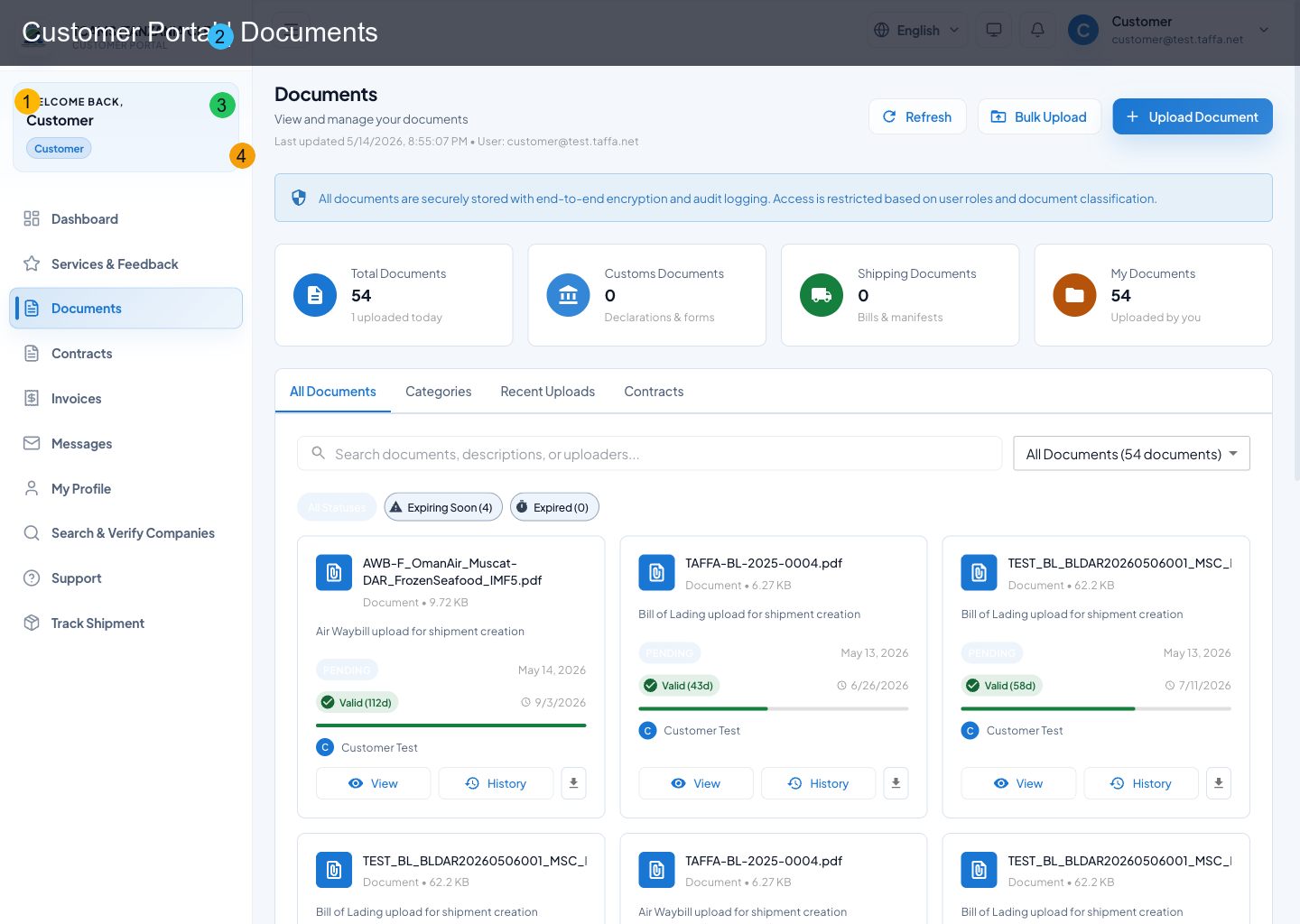Click the shield icon in security banner
This screenshot has height=924, width=1300.
299,198
